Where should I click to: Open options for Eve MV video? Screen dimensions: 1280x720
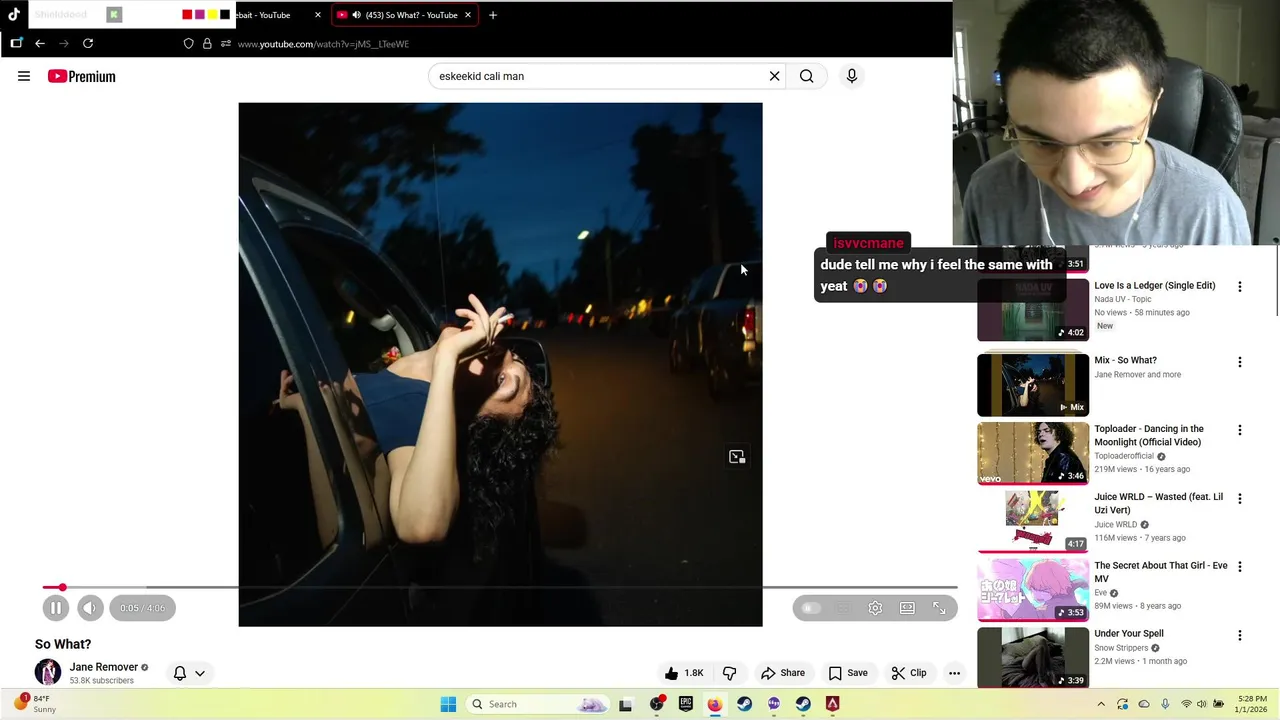[x=1240, y=566]
